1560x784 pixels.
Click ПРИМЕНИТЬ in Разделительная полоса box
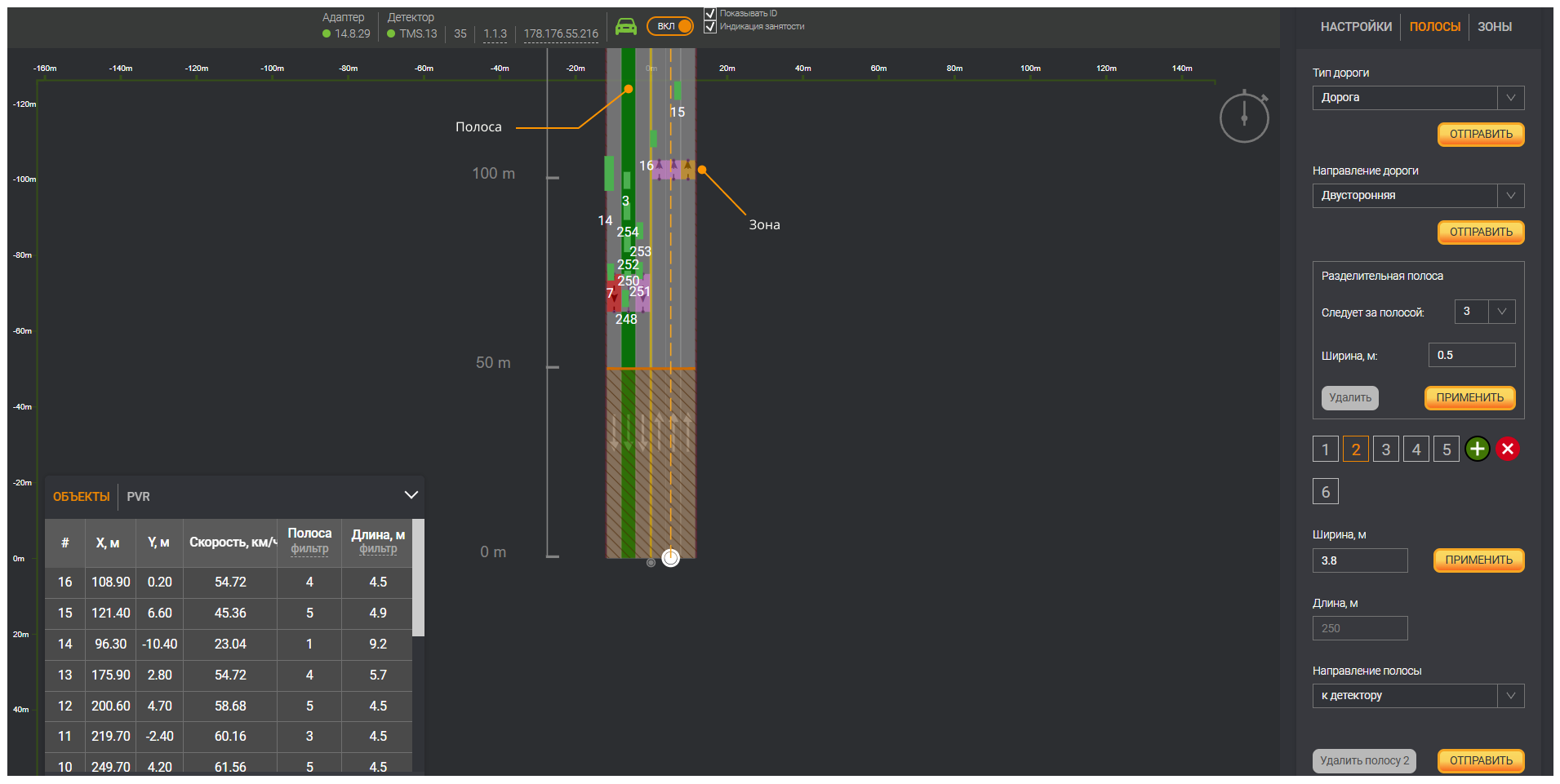point(1469,398)
